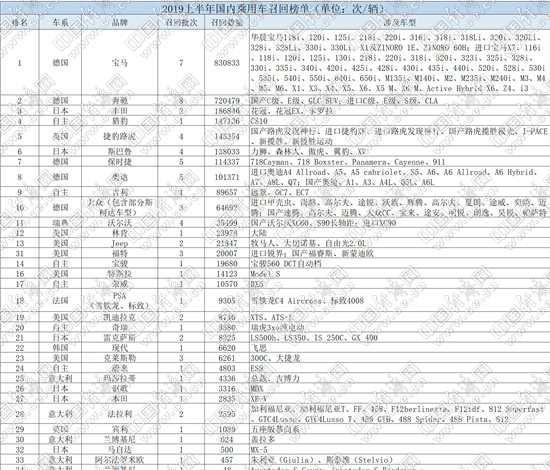
Task: Click the PSA brand cell
Action: [x=120, y=301]
